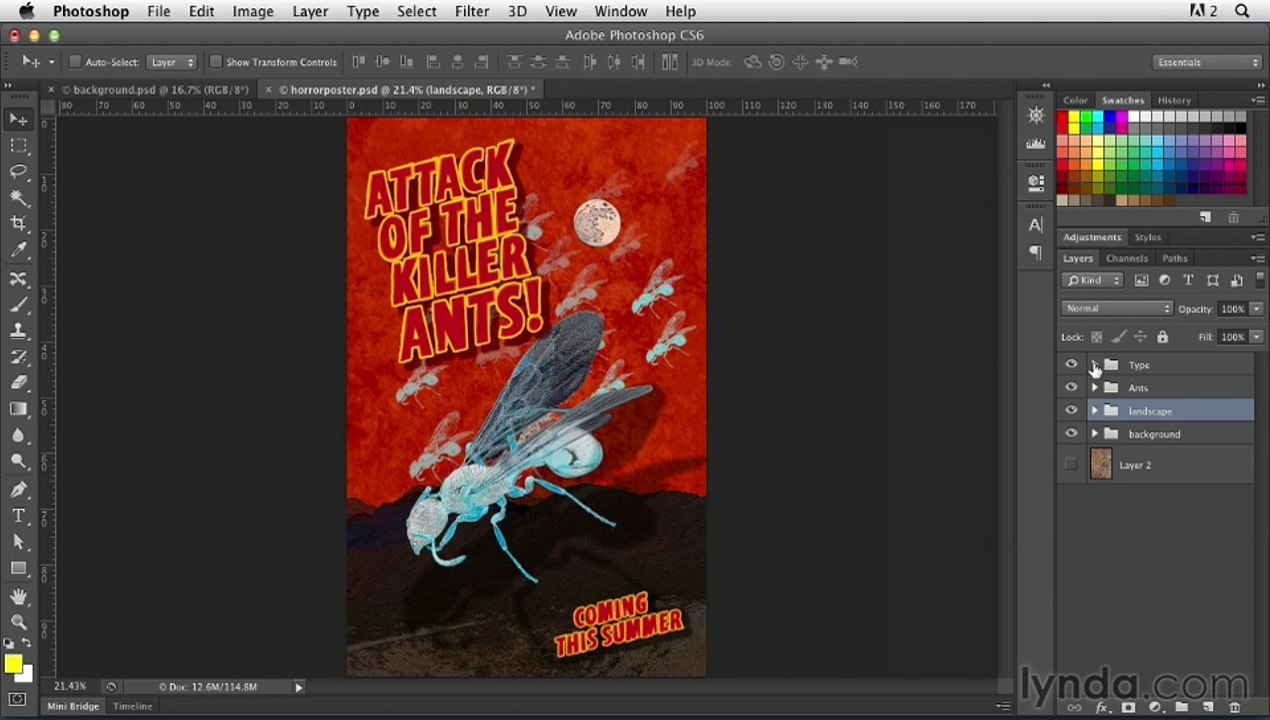
Task: Select the Hand tool
Action: (x=19, y=597)
